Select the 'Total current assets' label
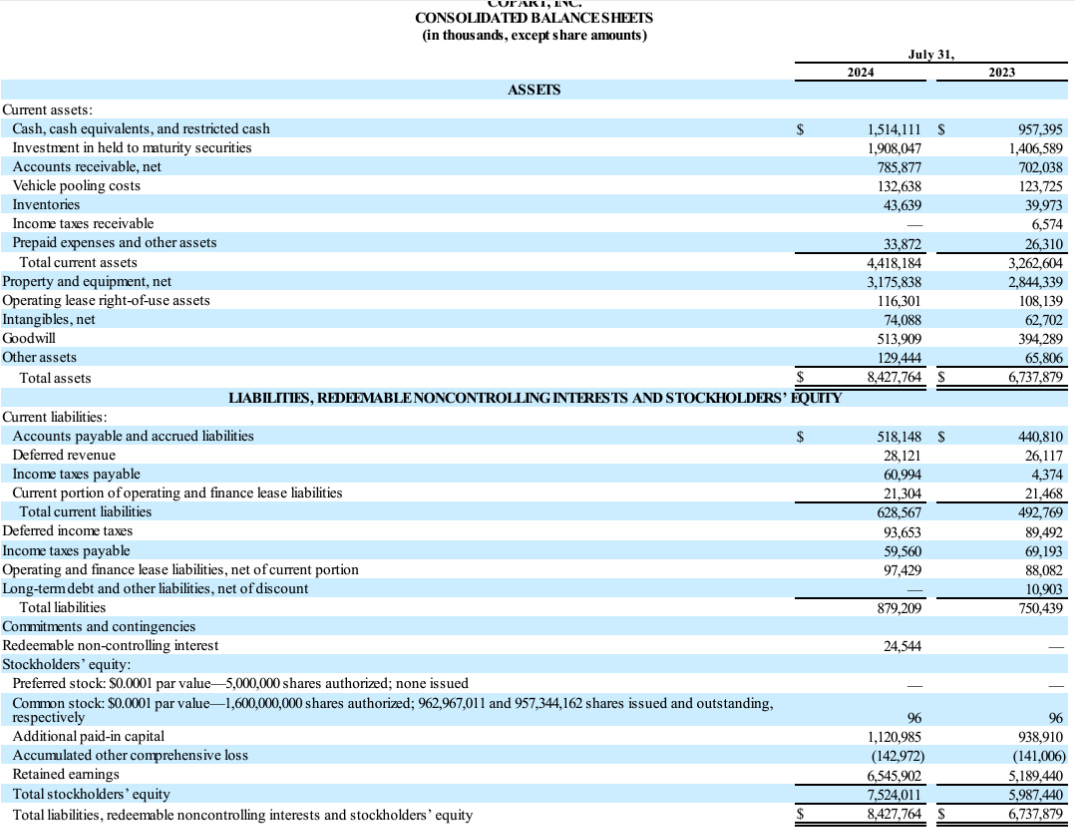 tap(78, 263)
